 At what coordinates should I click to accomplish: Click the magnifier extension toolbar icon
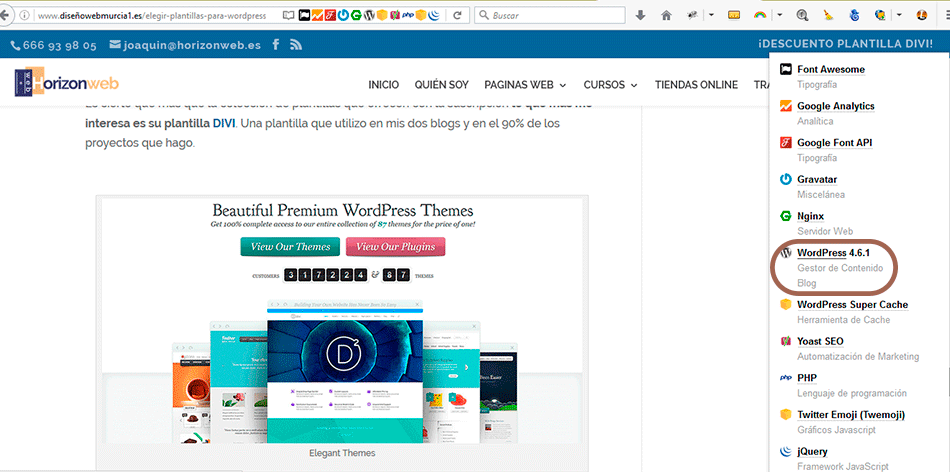point(802,15)
